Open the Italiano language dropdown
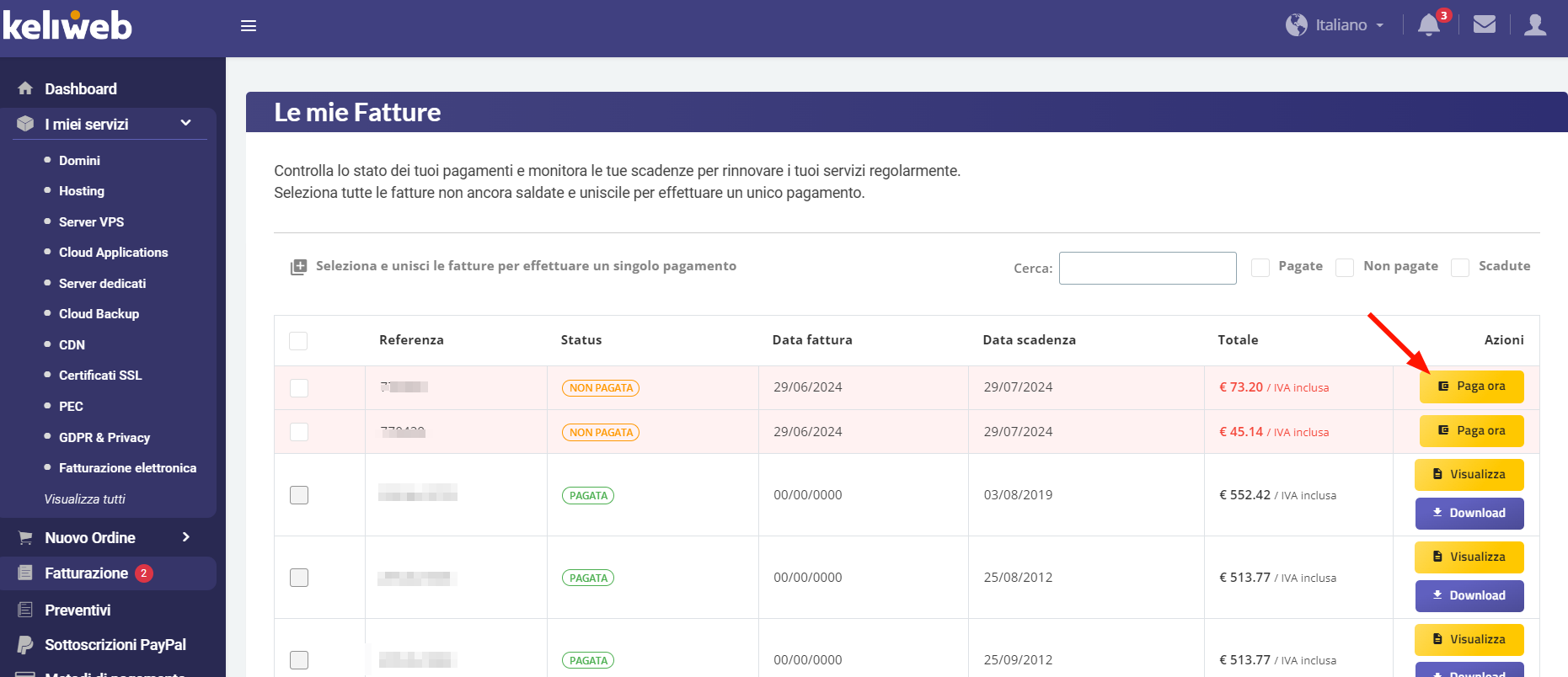Viewport: 1568px width, 677px height. click(x=1335, y=25)
